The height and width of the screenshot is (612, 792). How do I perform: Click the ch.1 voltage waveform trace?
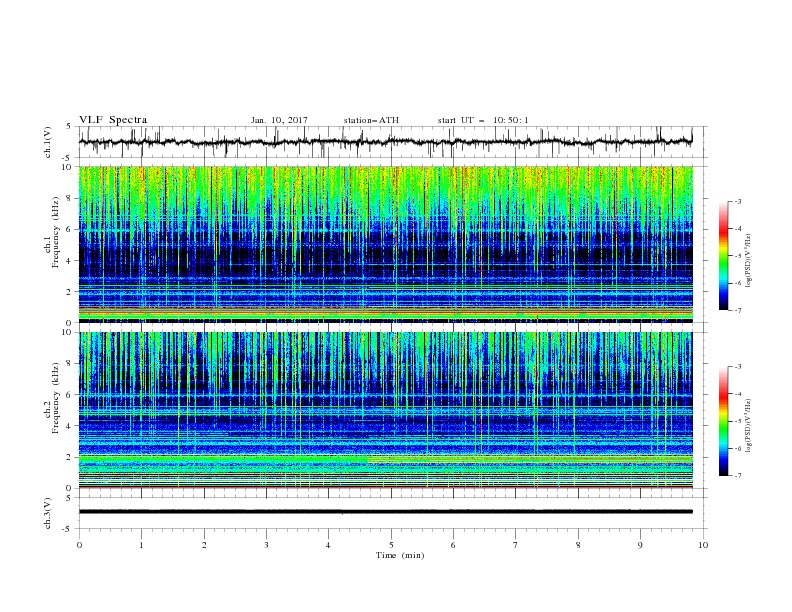(386, 142)
